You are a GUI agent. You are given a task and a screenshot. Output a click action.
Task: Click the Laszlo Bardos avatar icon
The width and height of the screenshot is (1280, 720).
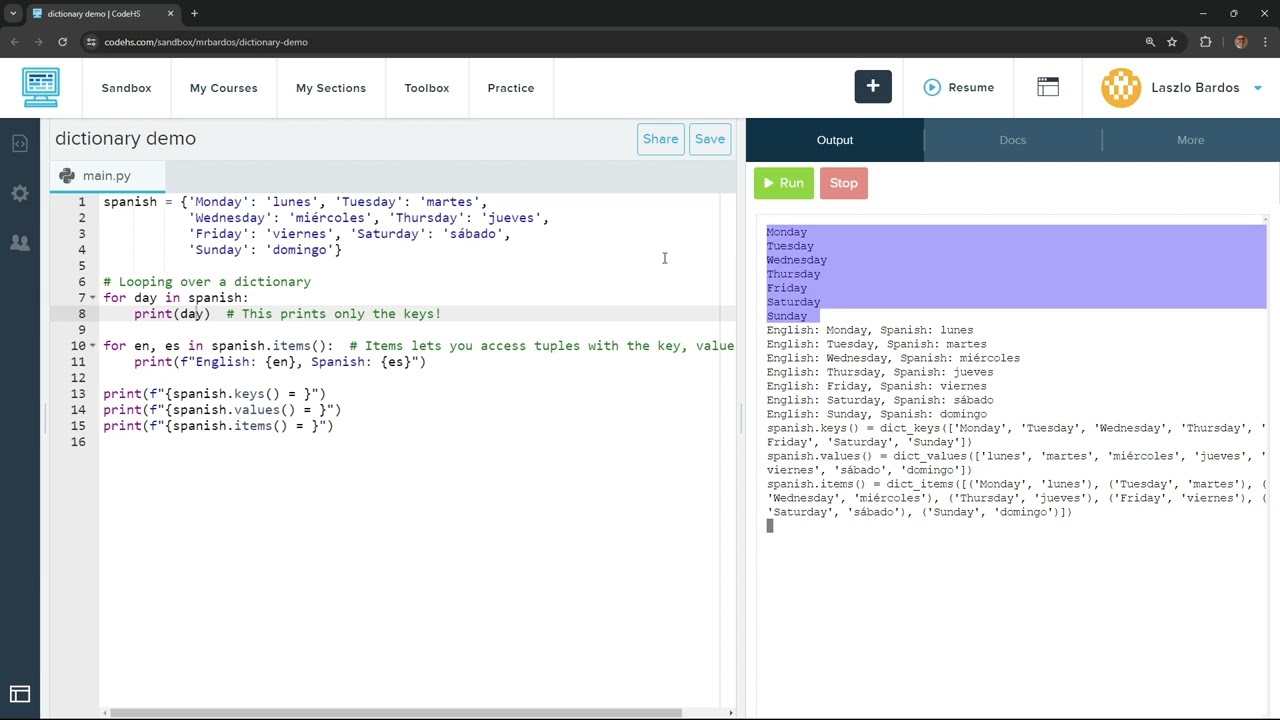1121,88
